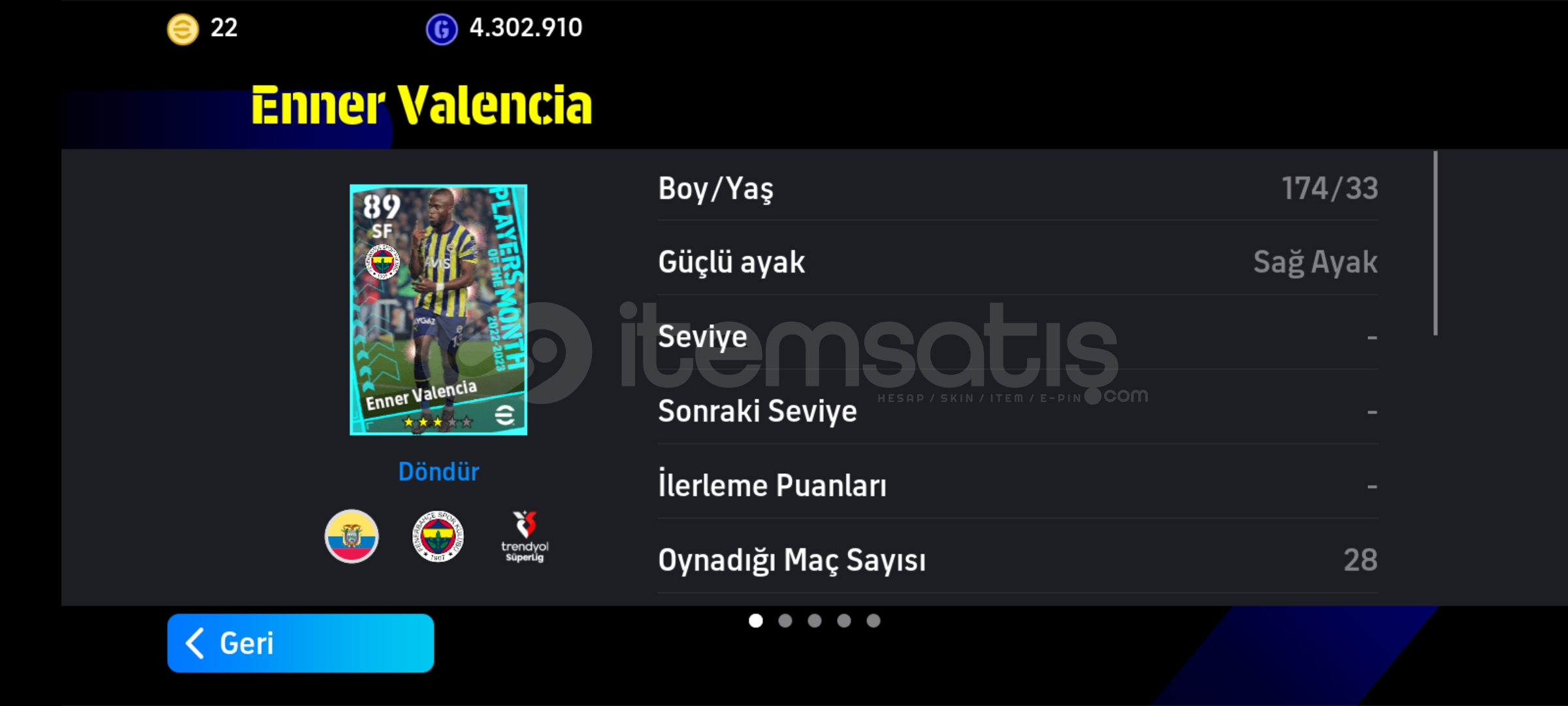
Task: Jump to the fourth page dot
Action: (844, 620)
